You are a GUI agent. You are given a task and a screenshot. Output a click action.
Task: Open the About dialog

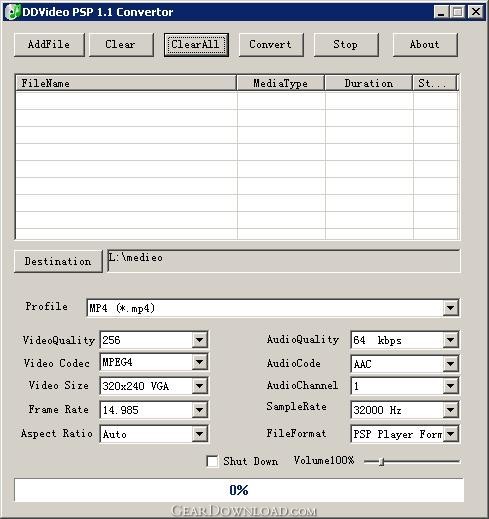point(425,45)
